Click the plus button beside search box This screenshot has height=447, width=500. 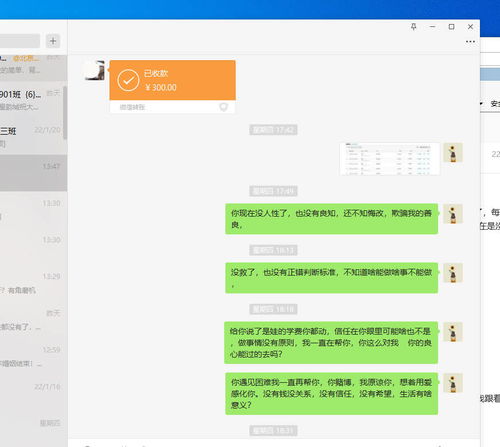pos(53,41)
